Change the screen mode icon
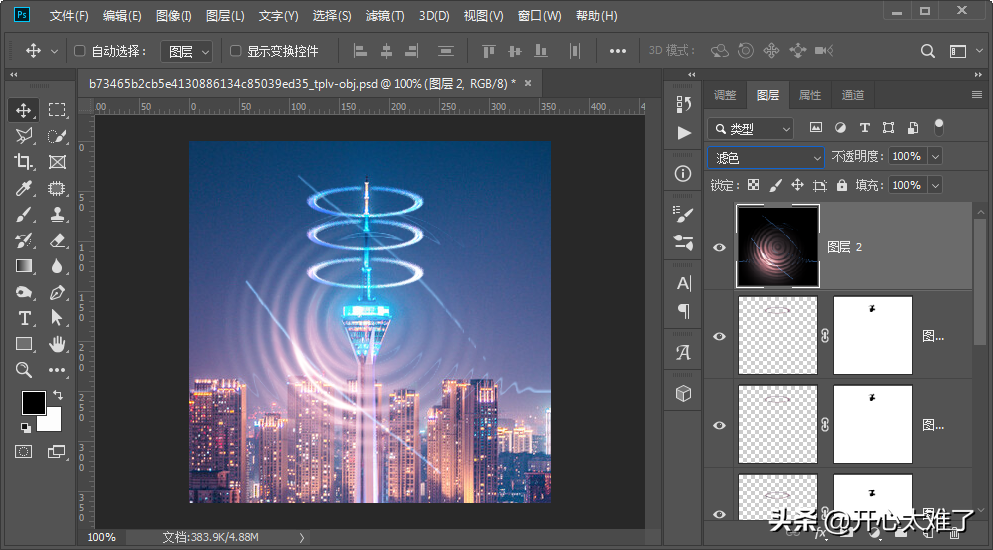This screenshot has width=993, height=550. (x=57, y=452)
